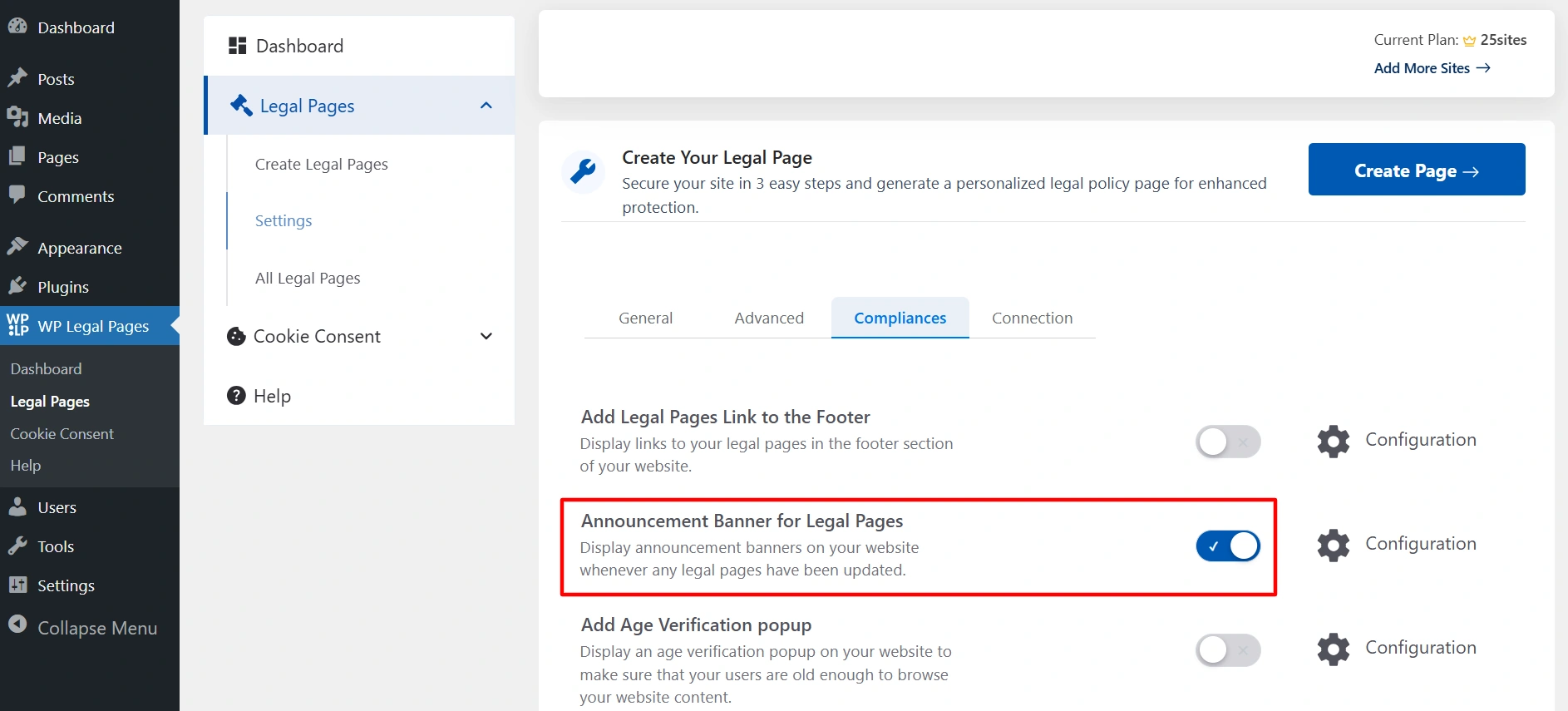Click the Users person icon

pos(17,506)
